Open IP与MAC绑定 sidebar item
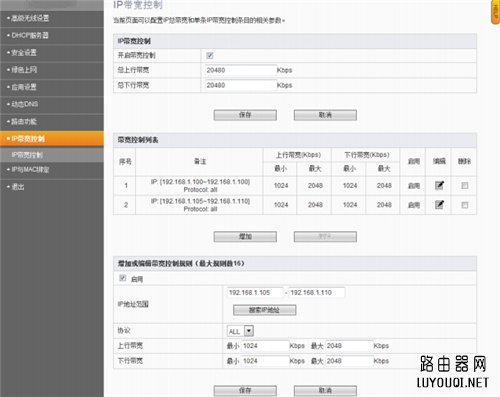Viewport: 500px width, 397px height. [52, 170]
